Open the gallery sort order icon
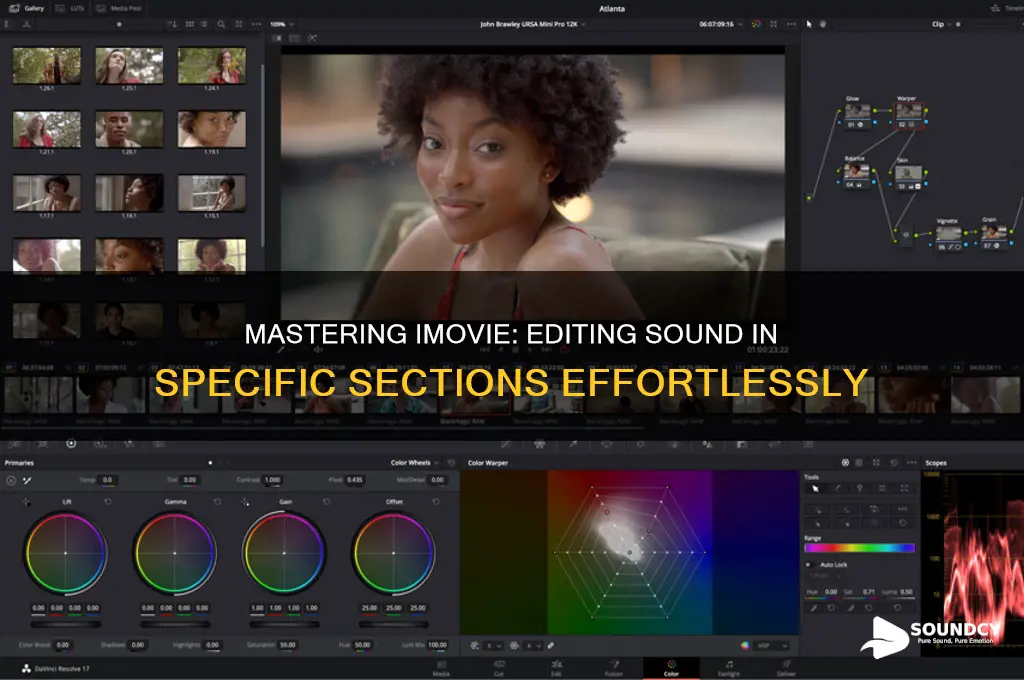The height and width of the screenshot is (680, 1024). click(172, 24)
